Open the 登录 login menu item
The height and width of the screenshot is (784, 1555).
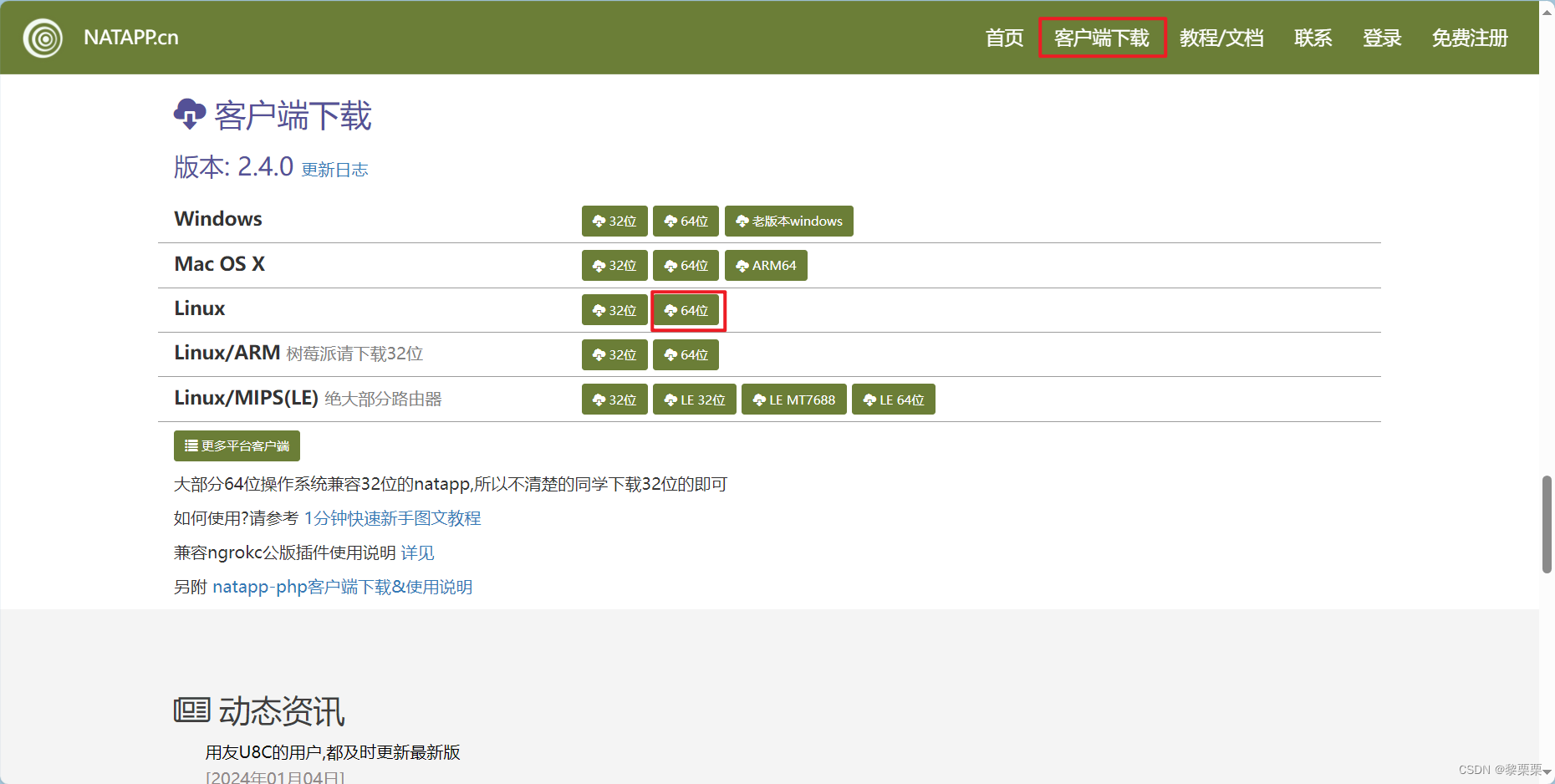click(x=1382, y=38)
